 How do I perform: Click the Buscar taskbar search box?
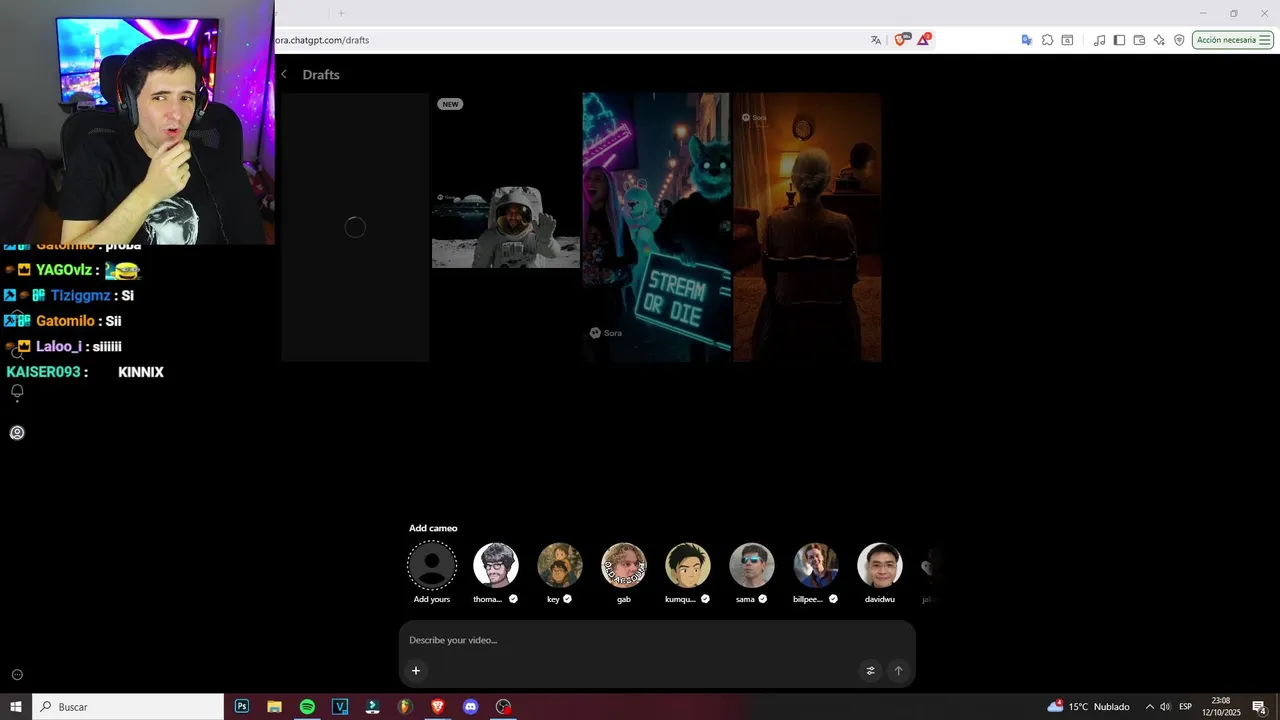pos(128,707)
